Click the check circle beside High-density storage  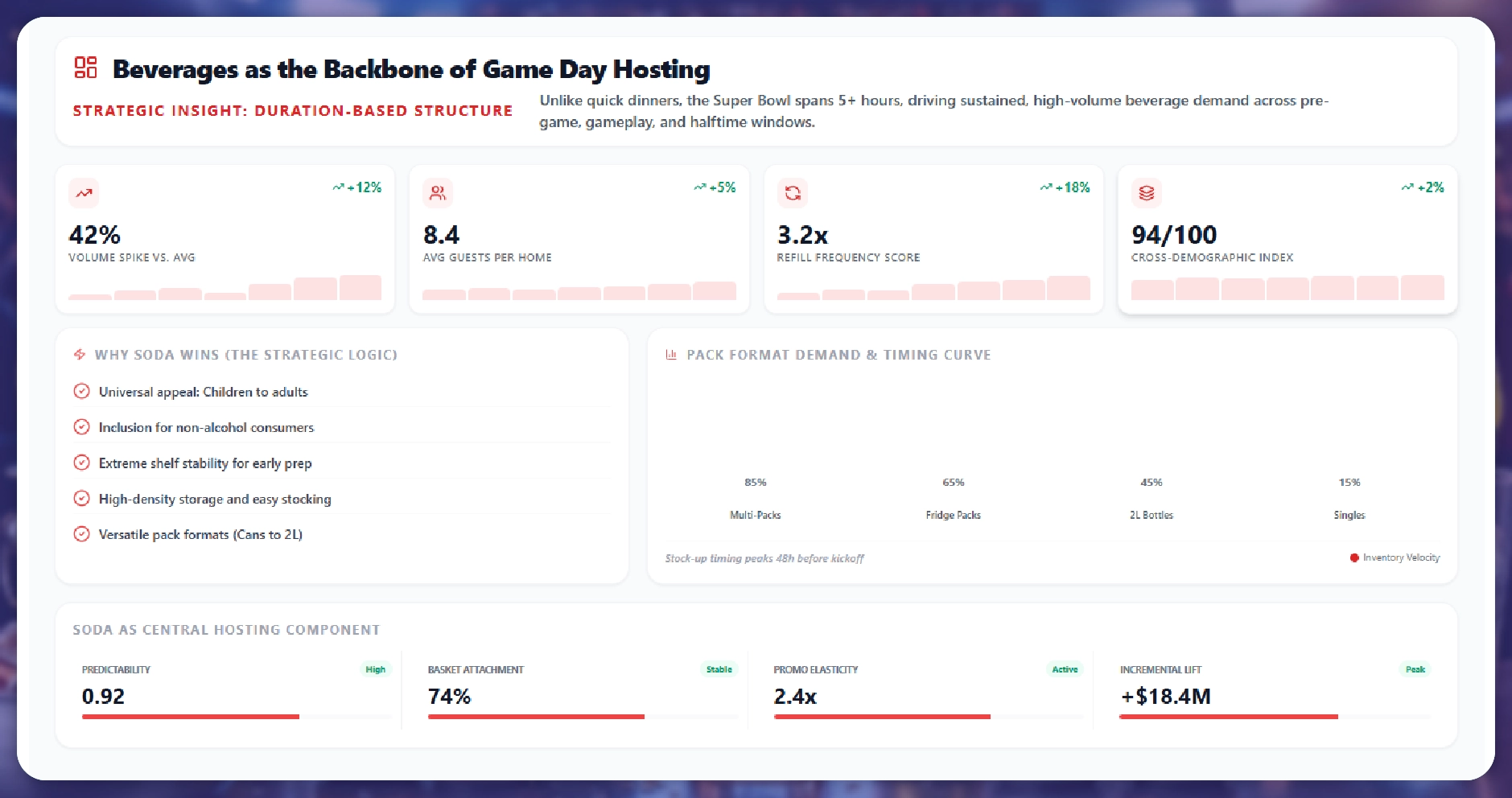[81, 499]
